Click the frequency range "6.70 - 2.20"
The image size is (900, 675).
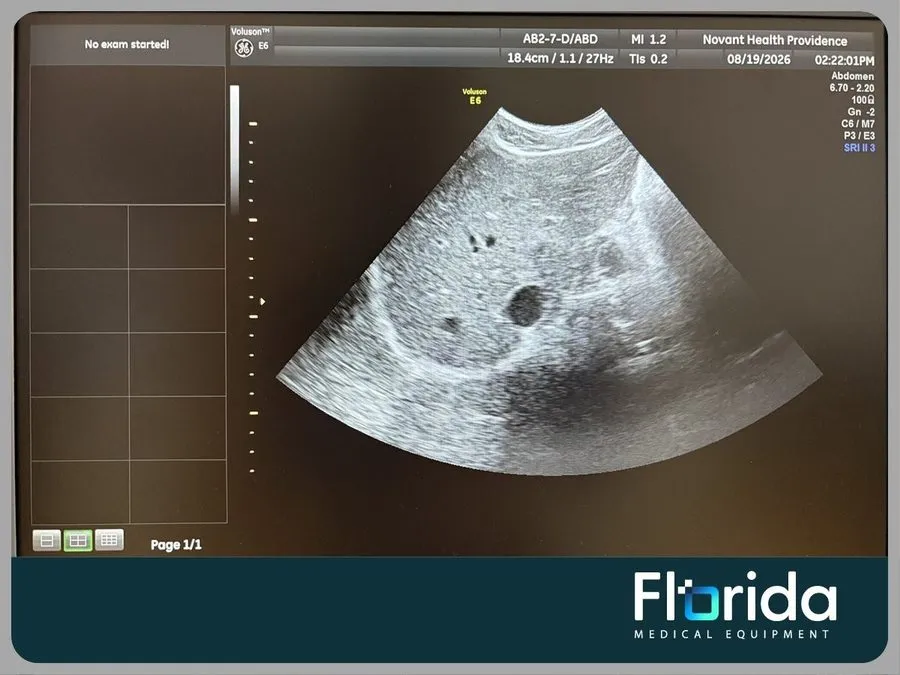pyautogui.click(x=852, y=88)
